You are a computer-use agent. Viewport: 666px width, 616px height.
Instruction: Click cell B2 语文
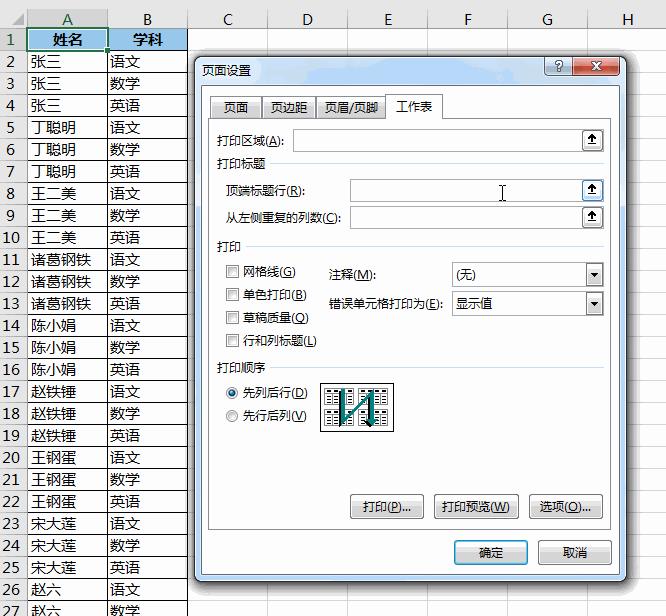(x=147, y=62)
